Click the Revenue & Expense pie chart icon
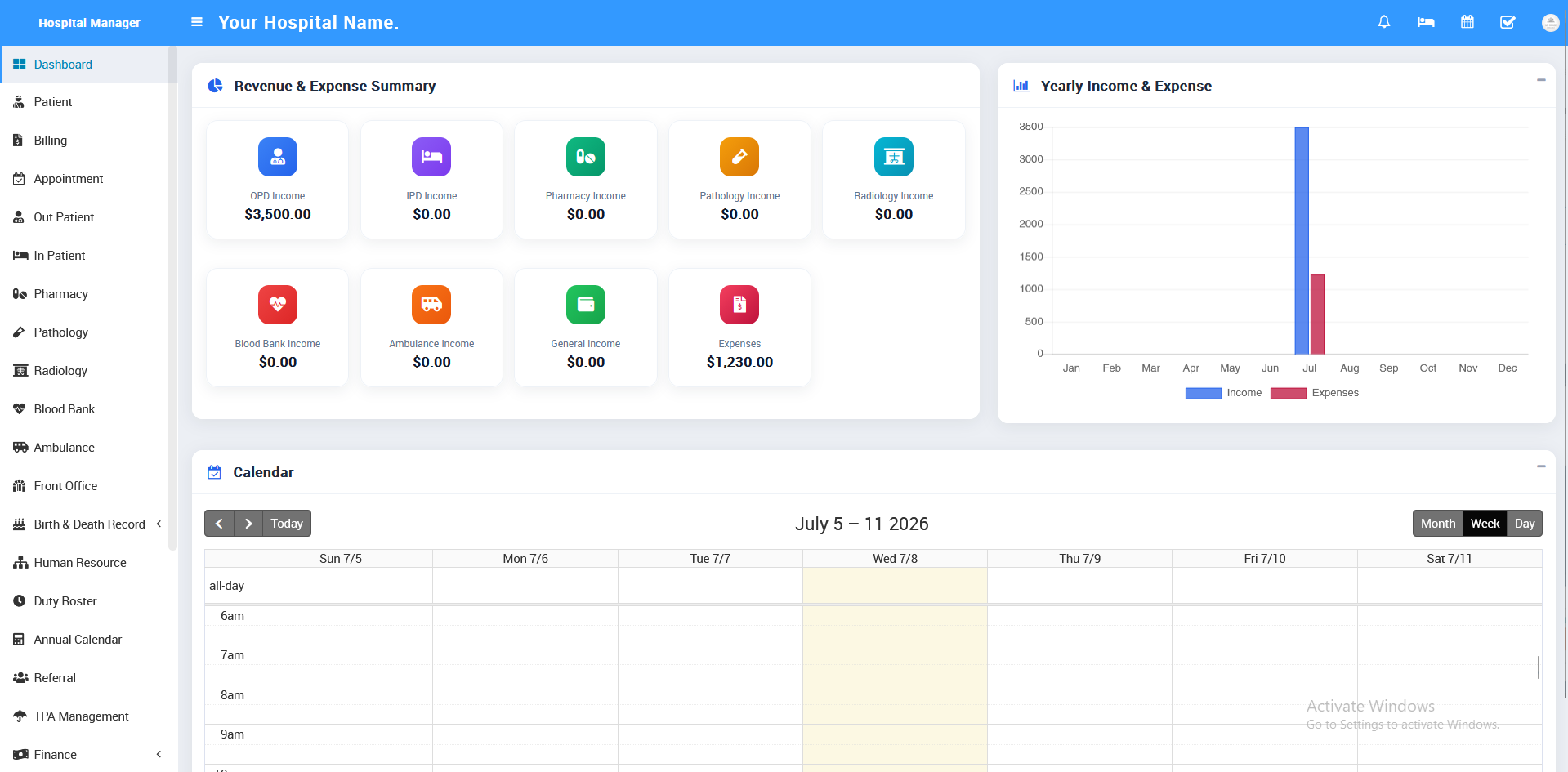 click(215, 86)
